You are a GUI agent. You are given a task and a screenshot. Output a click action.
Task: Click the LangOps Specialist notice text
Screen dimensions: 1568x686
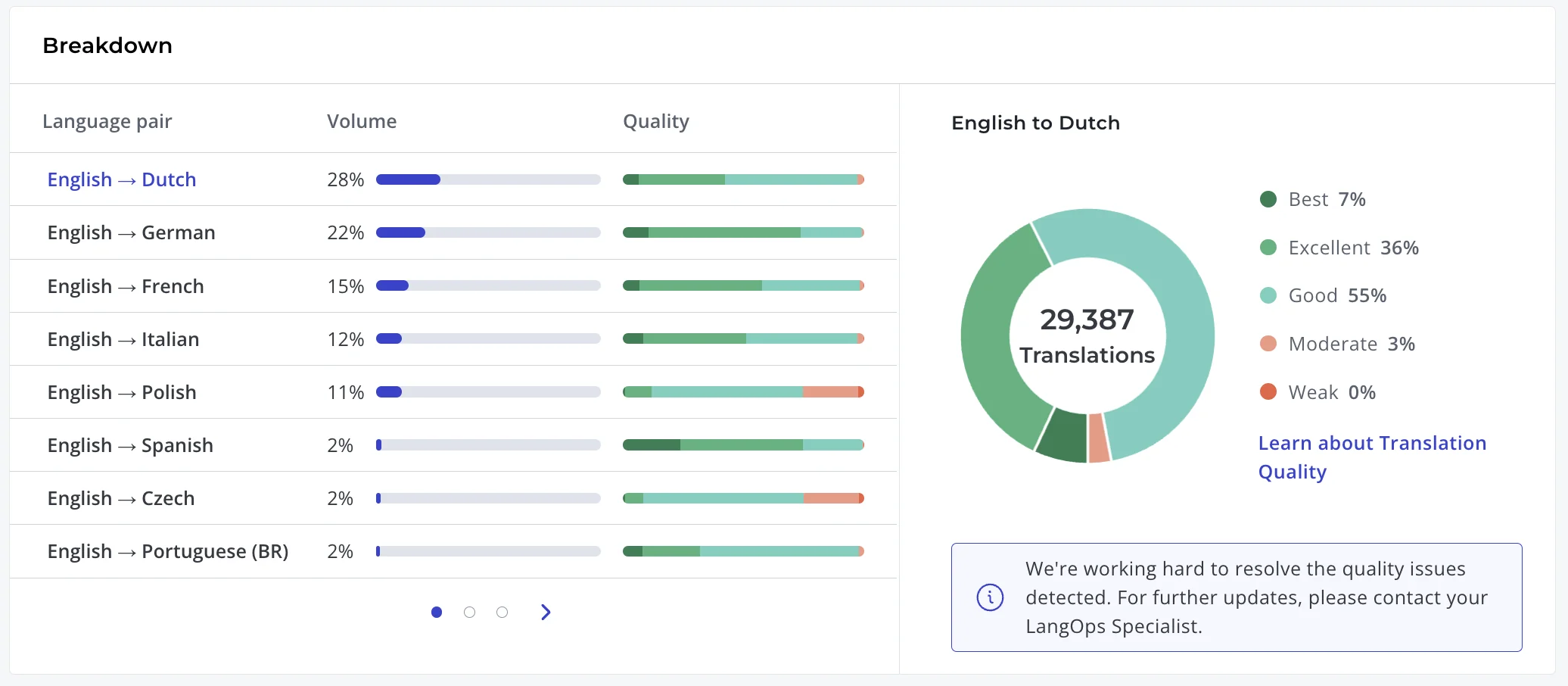pyautogui.click(x=1256, y=597)
